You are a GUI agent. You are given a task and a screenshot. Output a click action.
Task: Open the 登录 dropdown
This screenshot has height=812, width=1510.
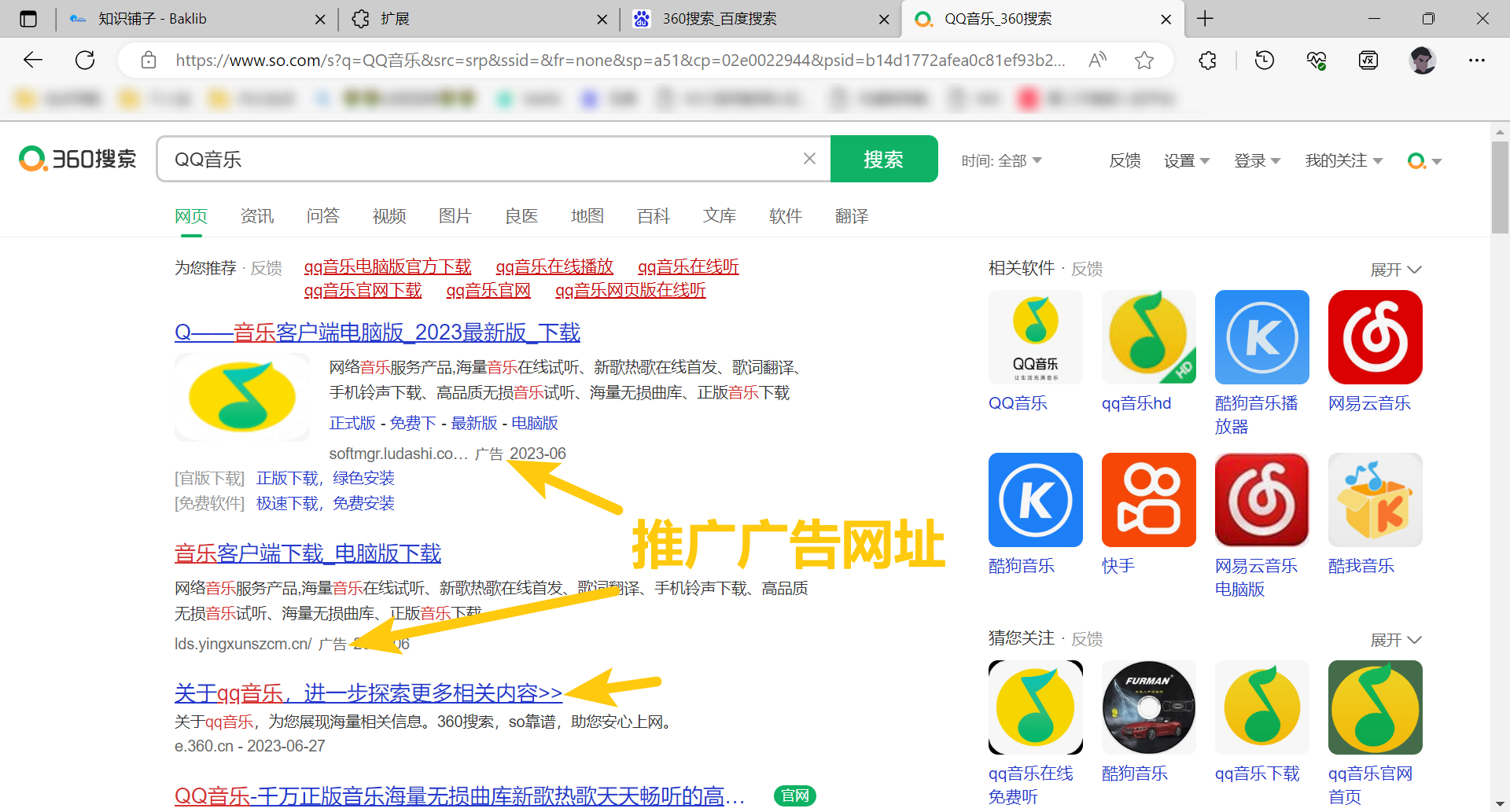1258,160
